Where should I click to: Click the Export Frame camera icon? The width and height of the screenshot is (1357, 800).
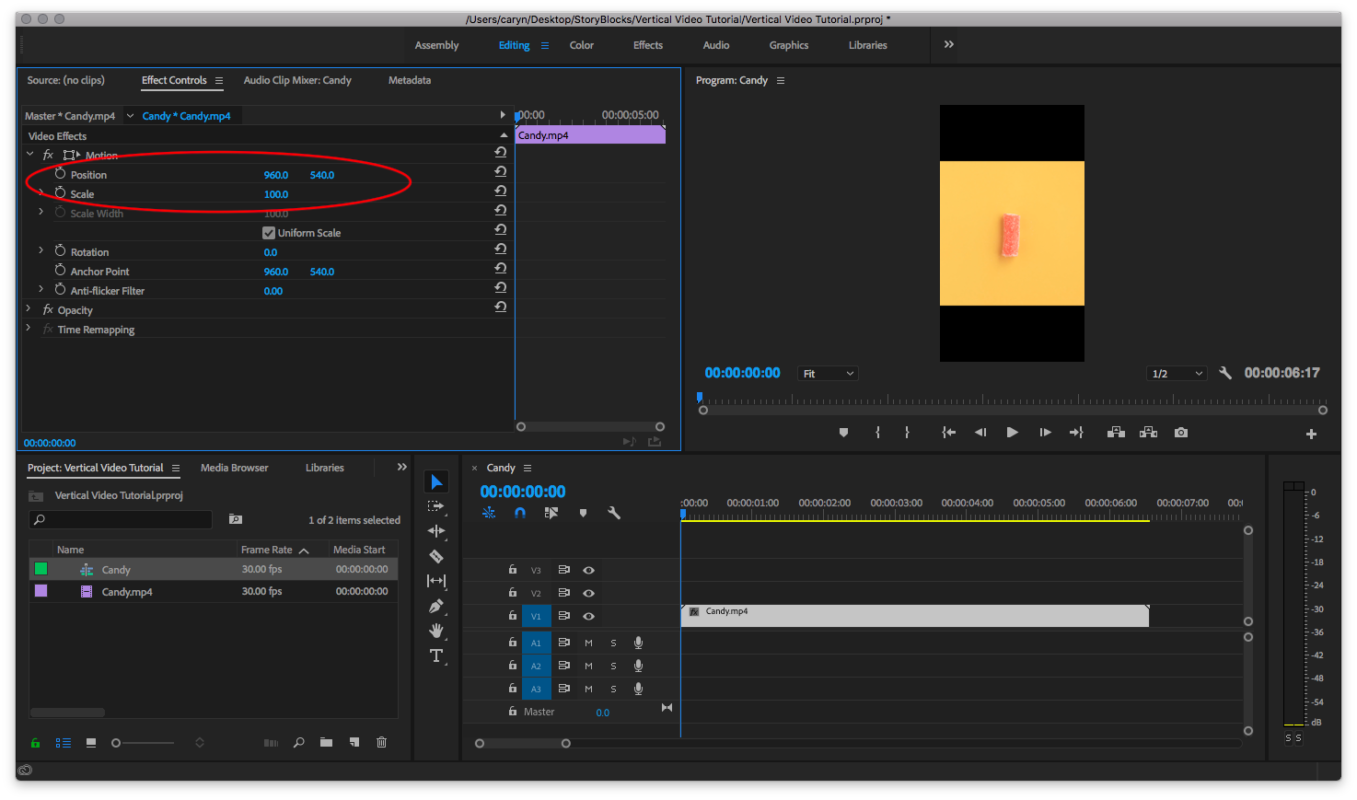click(x=1181, y=433)
